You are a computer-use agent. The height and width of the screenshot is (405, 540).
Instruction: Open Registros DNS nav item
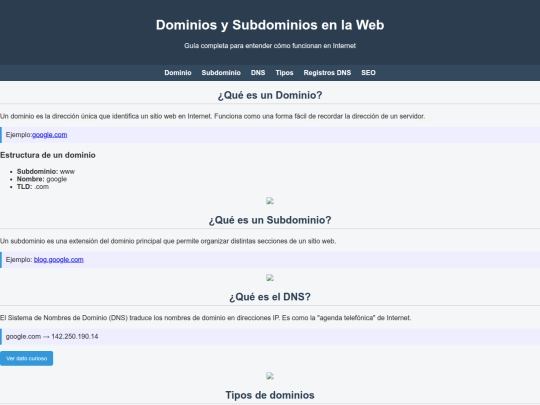327,73
